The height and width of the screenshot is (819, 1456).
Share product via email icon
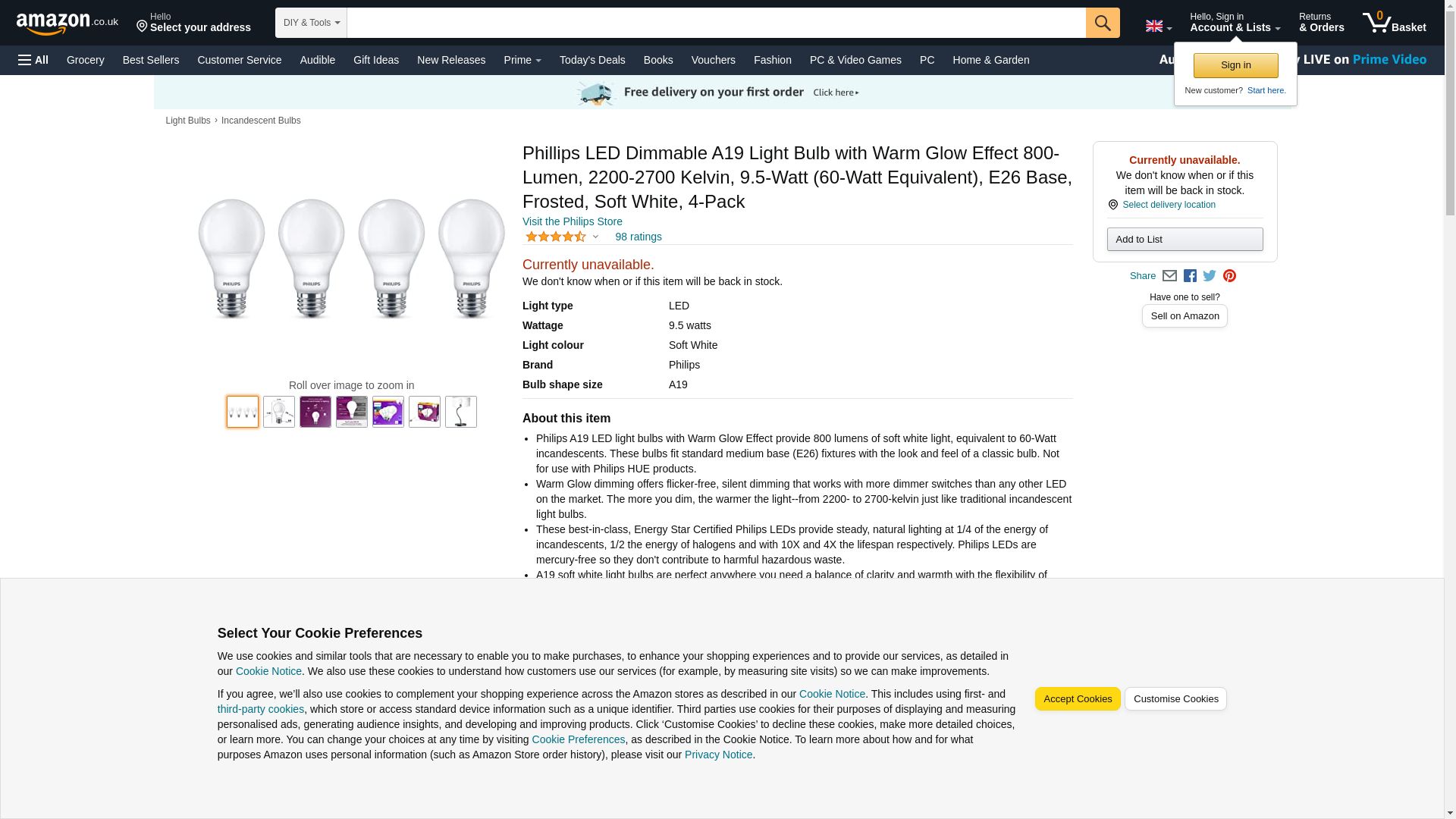tap(1169, 276)
